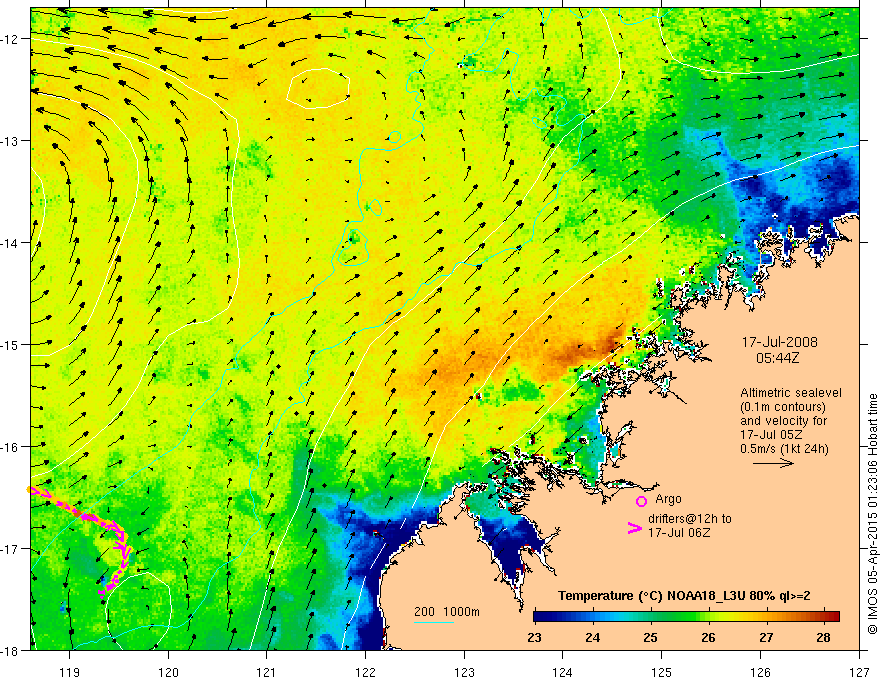The height and width of the screenshot is (680, 880).
Task: Click the 0.5m/s velocity scale arrow
Action: point(773,463)
